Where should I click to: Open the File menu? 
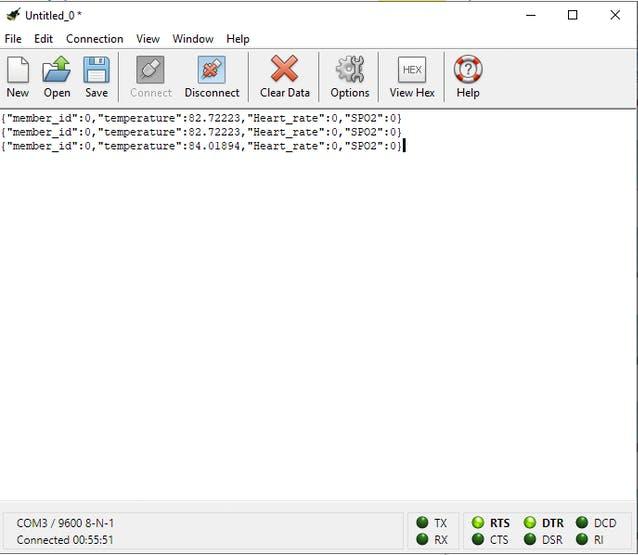pyautogui.click(x=13, y=39)
